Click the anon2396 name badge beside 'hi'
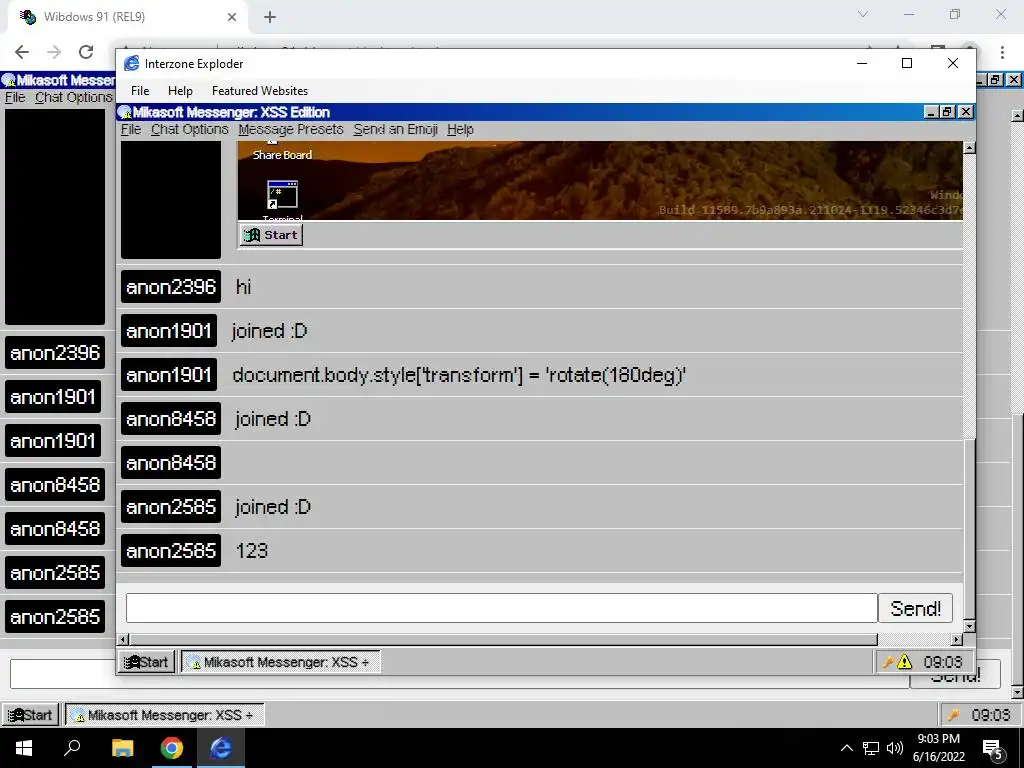 pyautogui.click(x=171, y=287)
